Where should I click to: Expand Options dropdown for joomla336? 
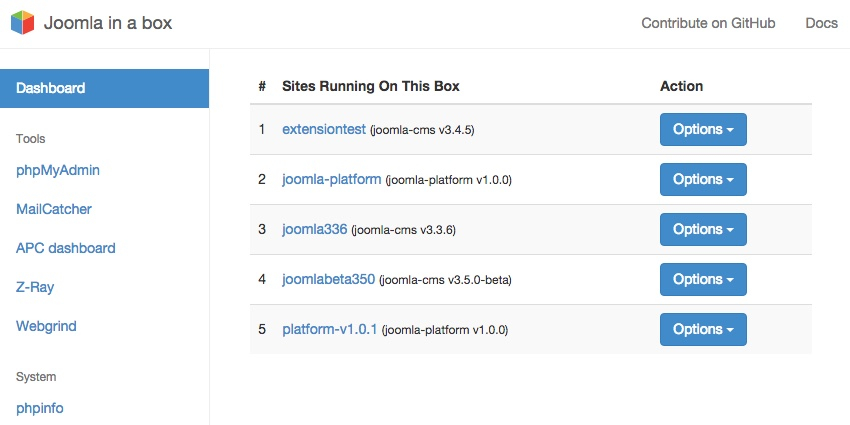[703, 229]
